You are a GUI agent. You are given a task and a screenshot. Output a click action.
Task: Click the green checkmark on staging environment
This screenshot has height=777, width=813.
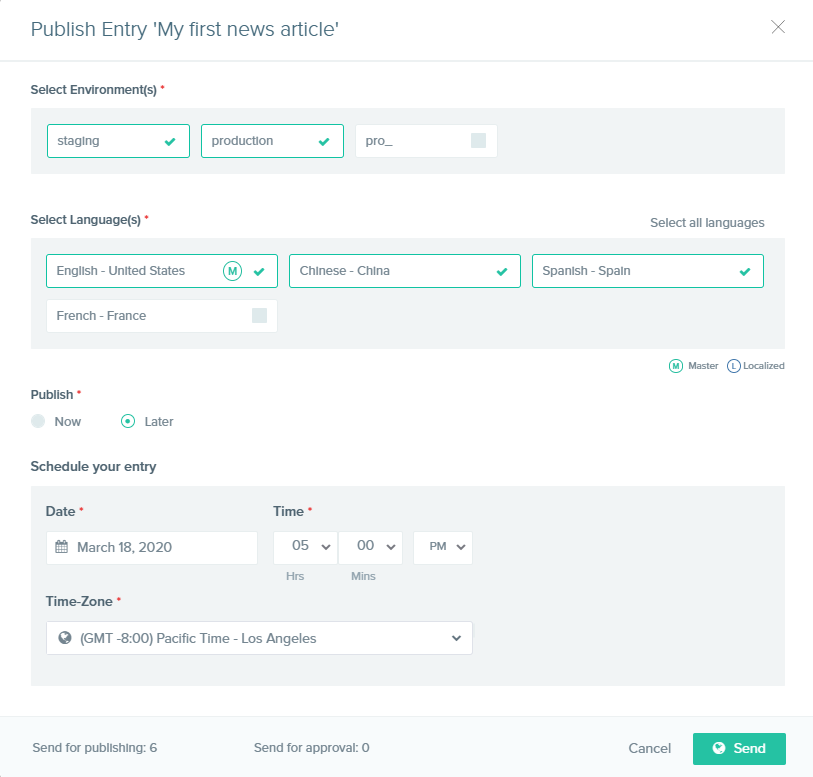pos(170,140)
